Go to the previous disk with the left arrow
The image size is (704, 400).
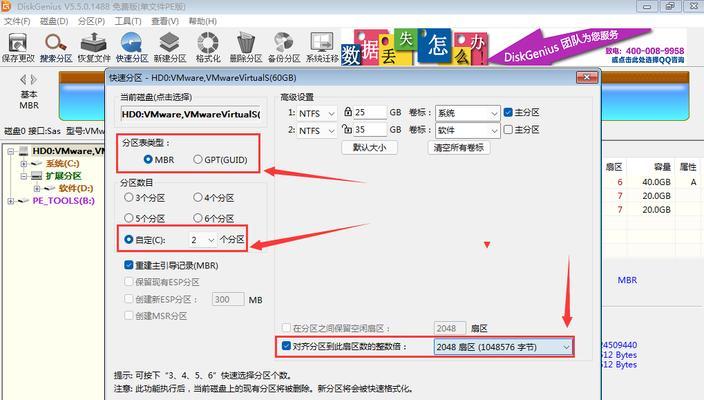(23, 80)
